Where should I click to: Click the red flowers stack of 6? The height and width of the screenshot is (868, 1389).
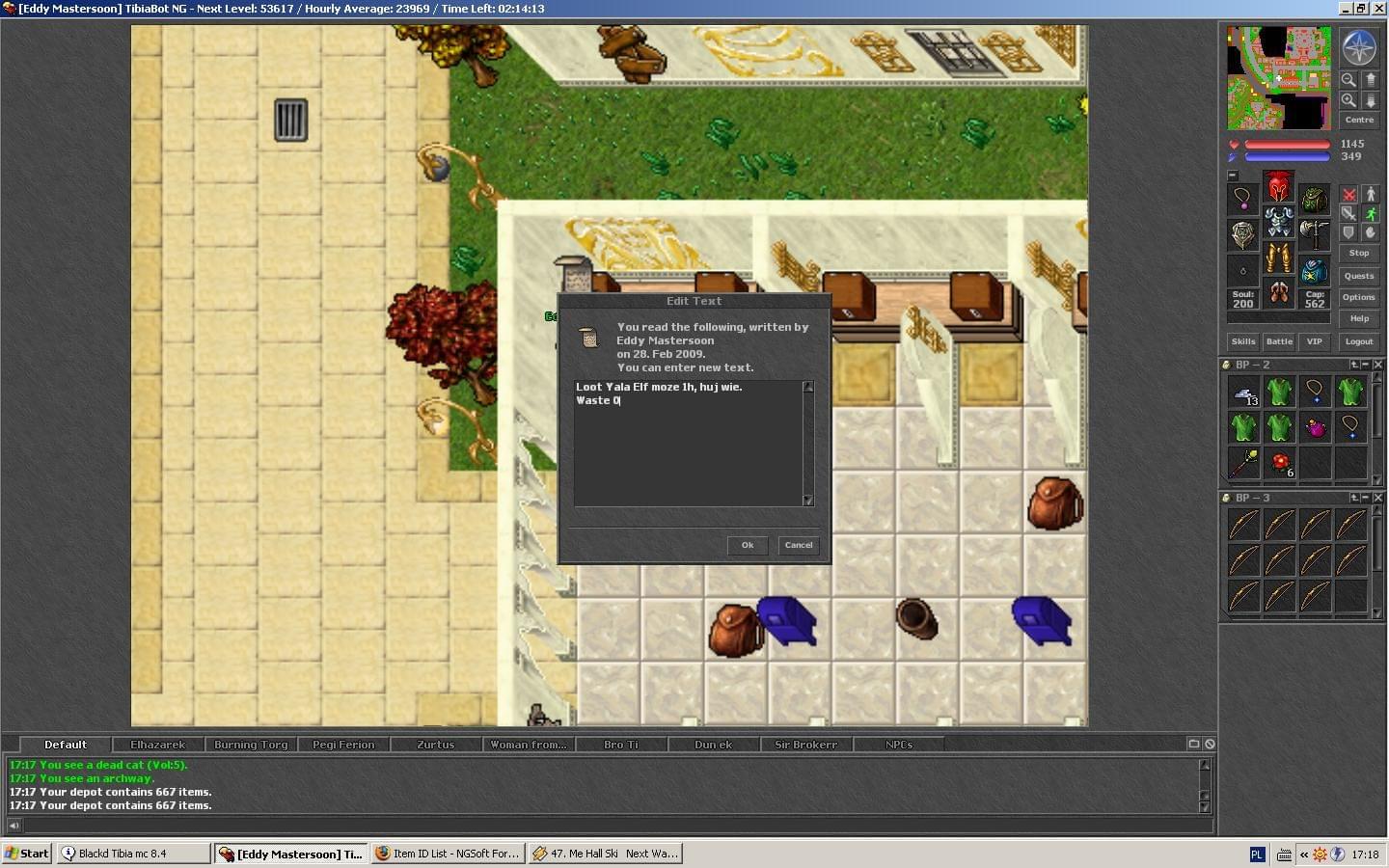(x=1279, y=463)
